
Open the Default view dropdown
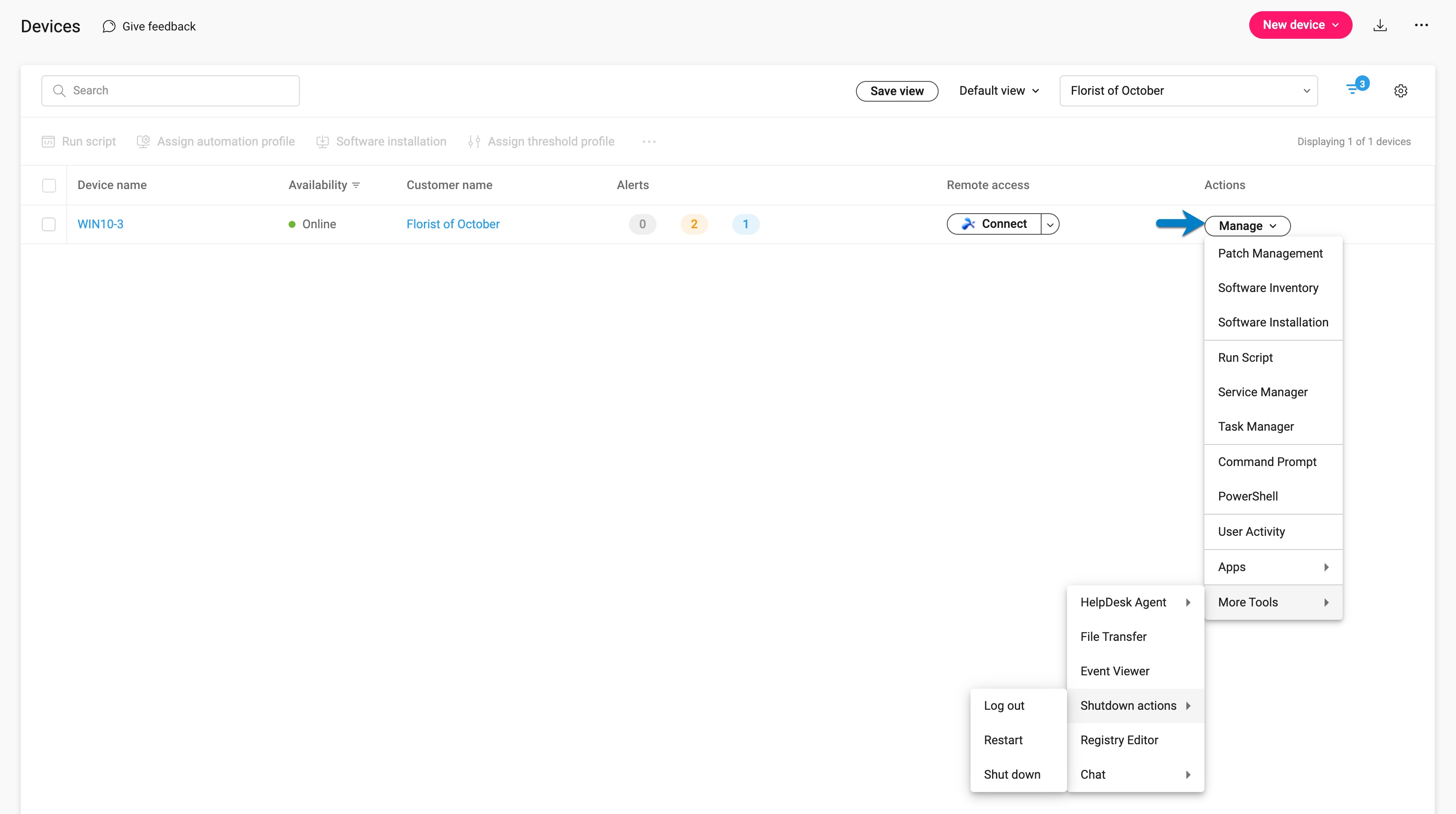click(999, 91)
